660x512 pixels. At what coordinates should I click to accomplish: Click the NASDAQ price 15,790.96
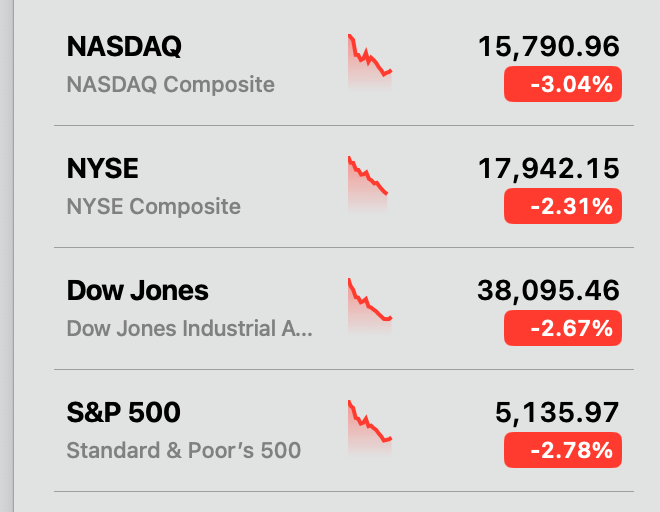(x=549, y=47)
